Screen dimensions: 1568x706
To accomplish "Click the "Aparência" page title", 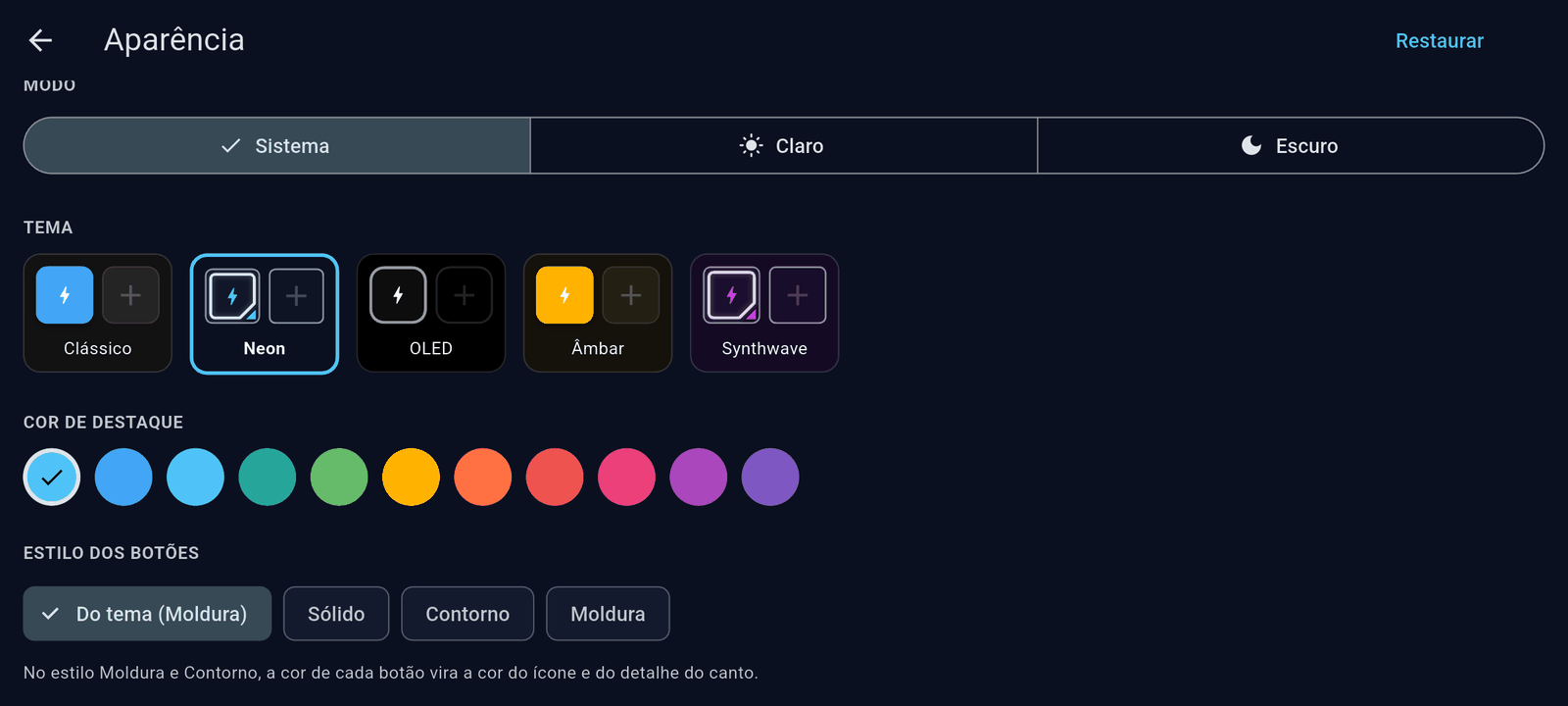I will point(174,40).
